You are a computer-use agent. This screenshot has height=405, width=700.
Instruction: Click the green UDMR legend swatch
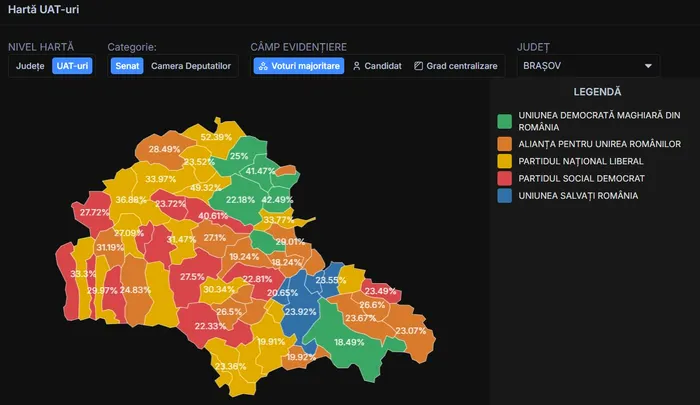coord(505,123)
